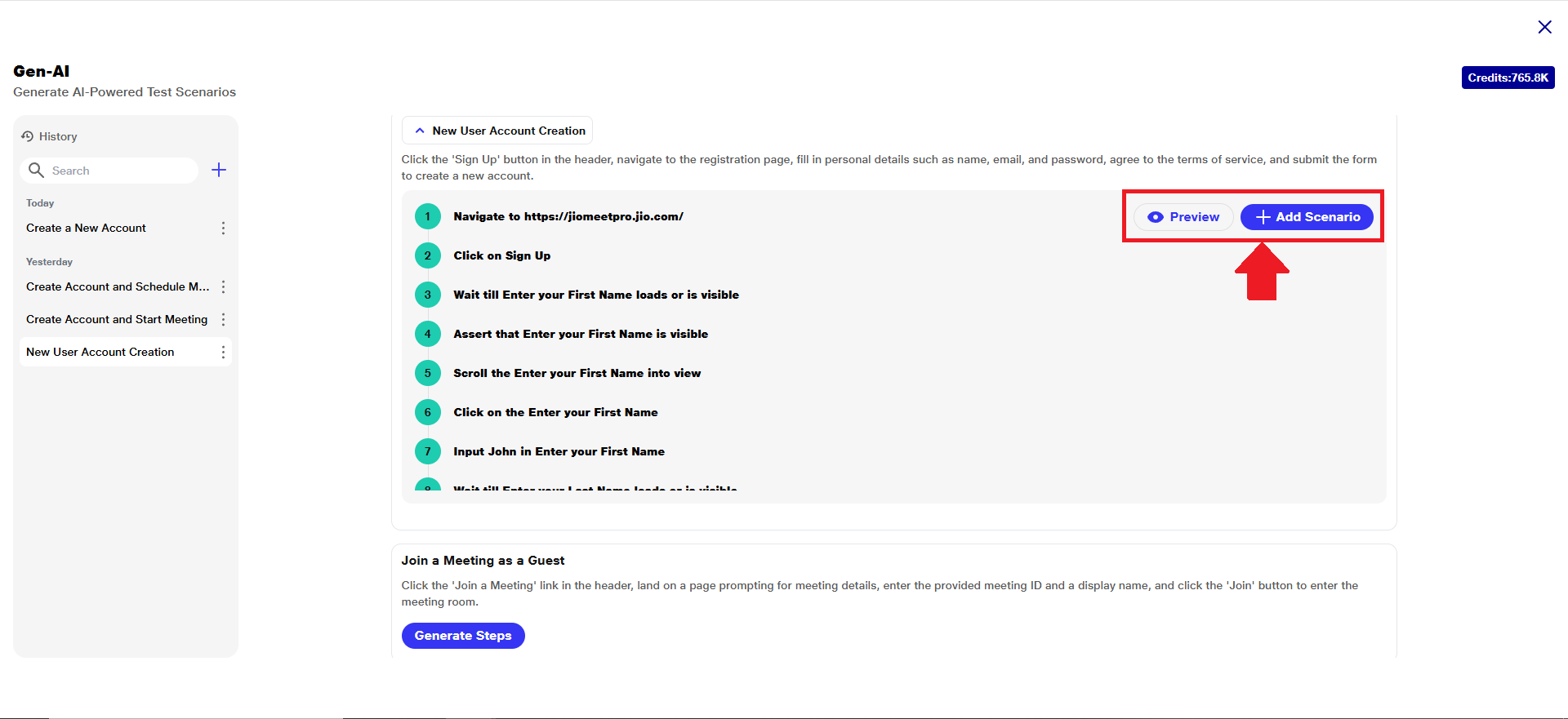Select Create a New Account history item
The width and height of the screenshot is (1568, 719).
point(86,229)
